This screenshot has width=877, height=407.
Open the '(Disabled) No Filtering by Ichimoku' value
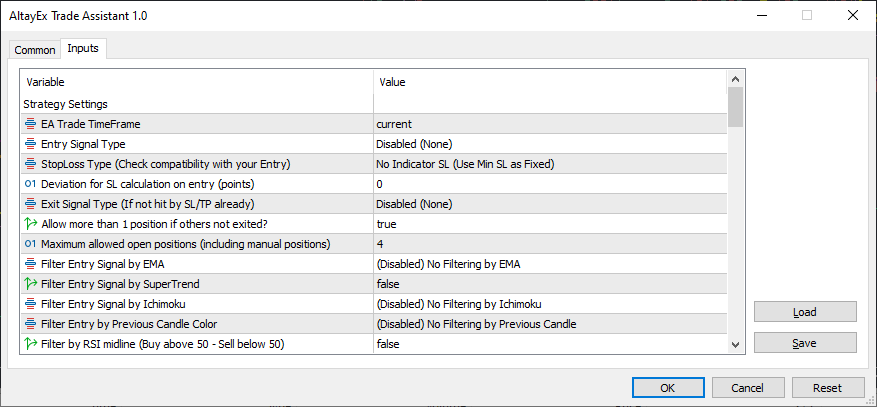(550, 304)
